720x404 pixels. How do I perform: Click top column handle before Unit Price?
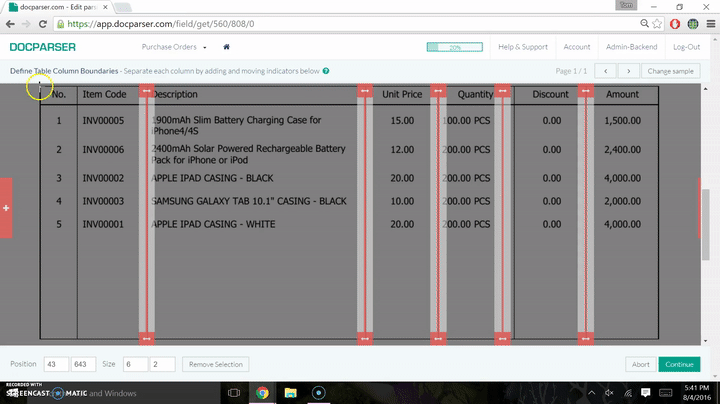tap(364, 91)
